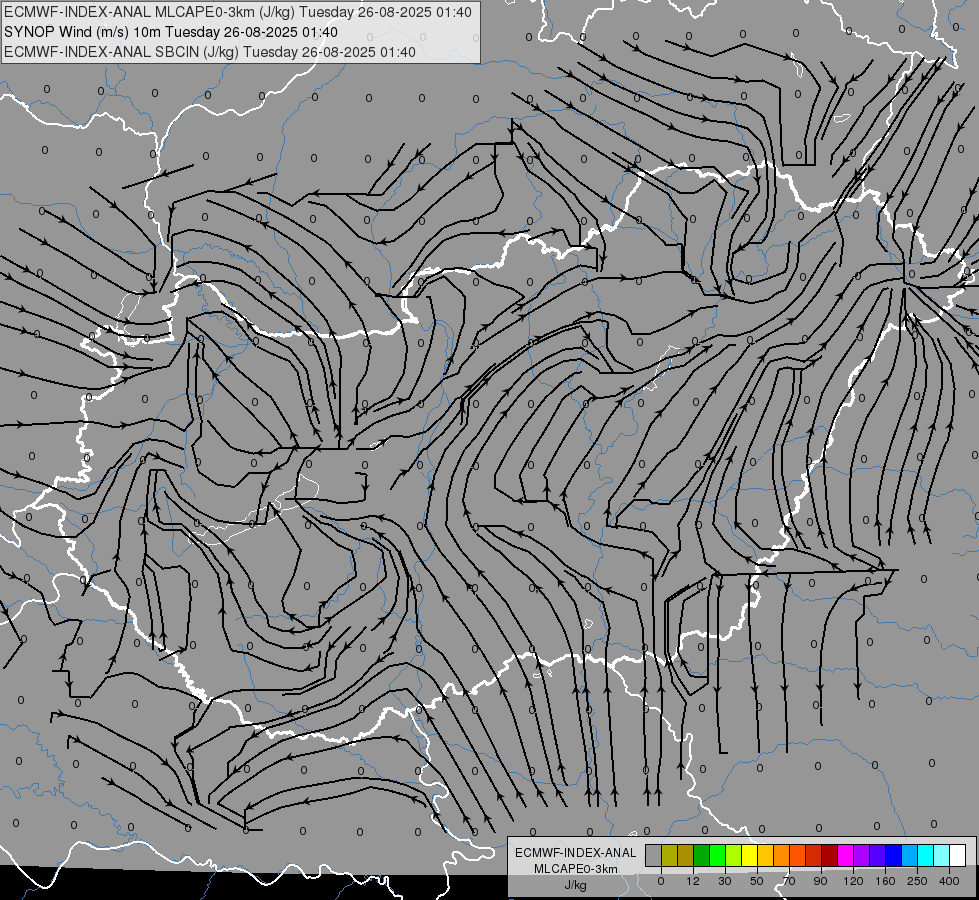979x900 pixels.
Task: Click the pure yellow legend swatch
Action: (749, 856)
